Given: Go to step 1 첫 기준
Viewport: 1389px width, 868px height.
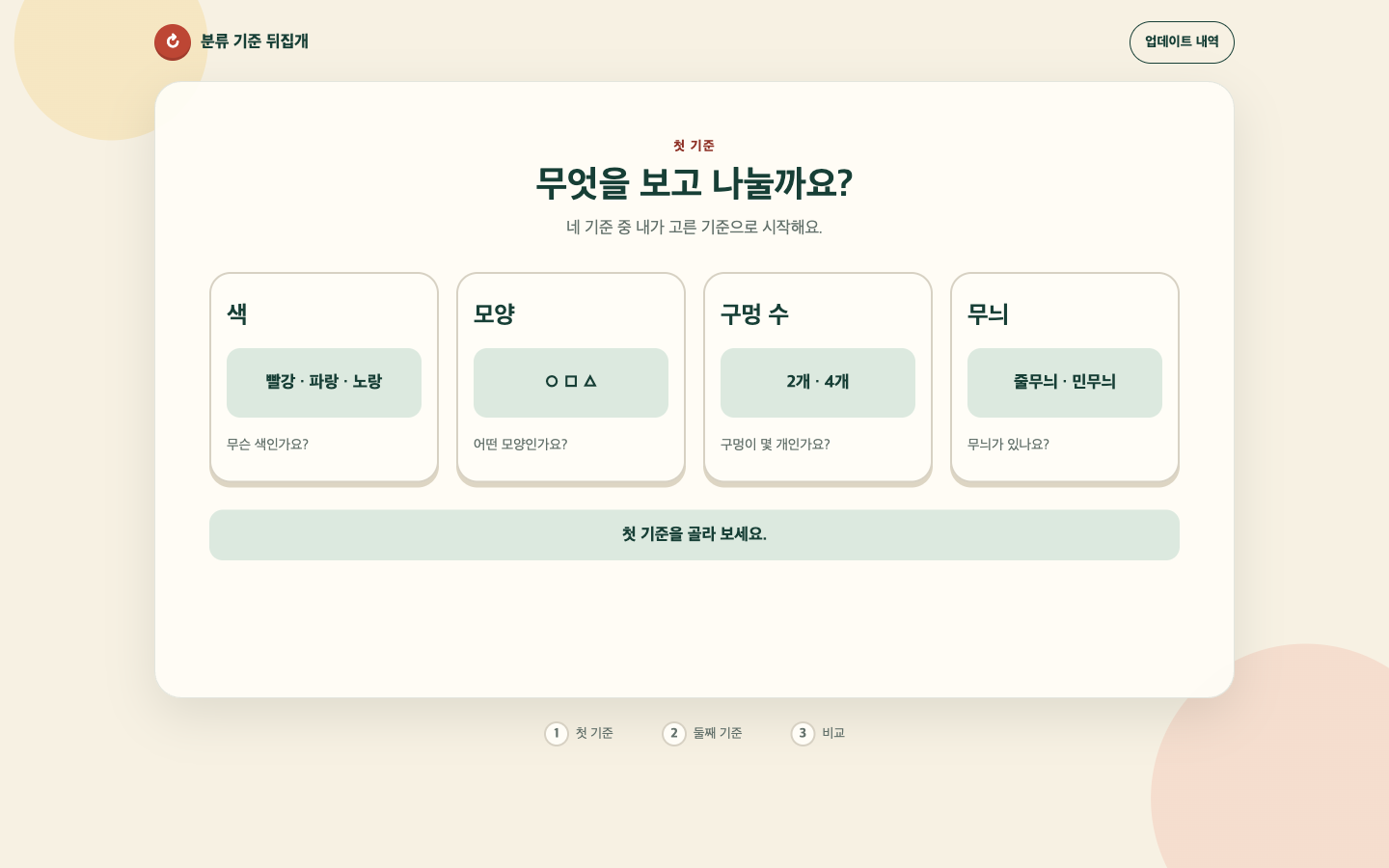Looking at the screenshot, I should (x=579, y=734).
